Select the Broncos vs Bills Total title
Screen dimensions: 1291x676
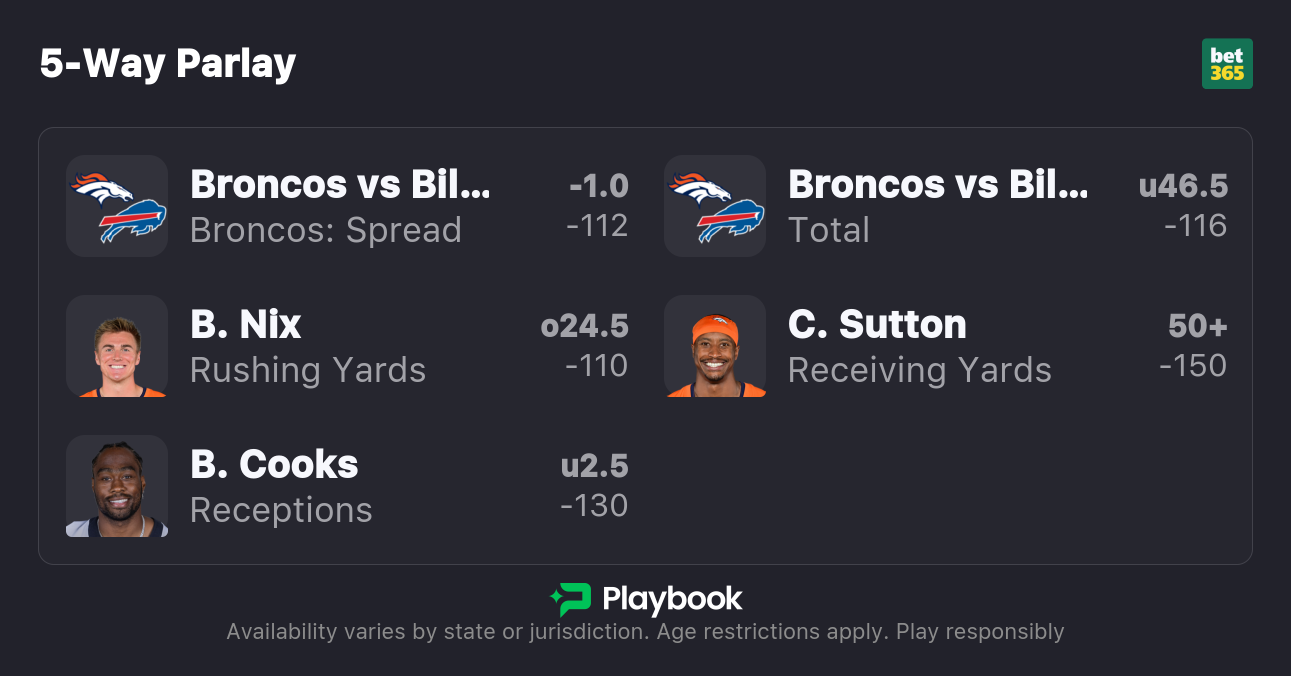point(938,185)
